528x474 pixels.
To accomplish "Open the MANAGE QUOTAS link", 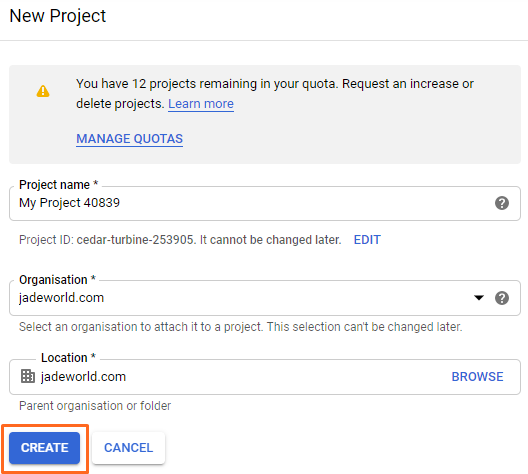I will [129, 139].
